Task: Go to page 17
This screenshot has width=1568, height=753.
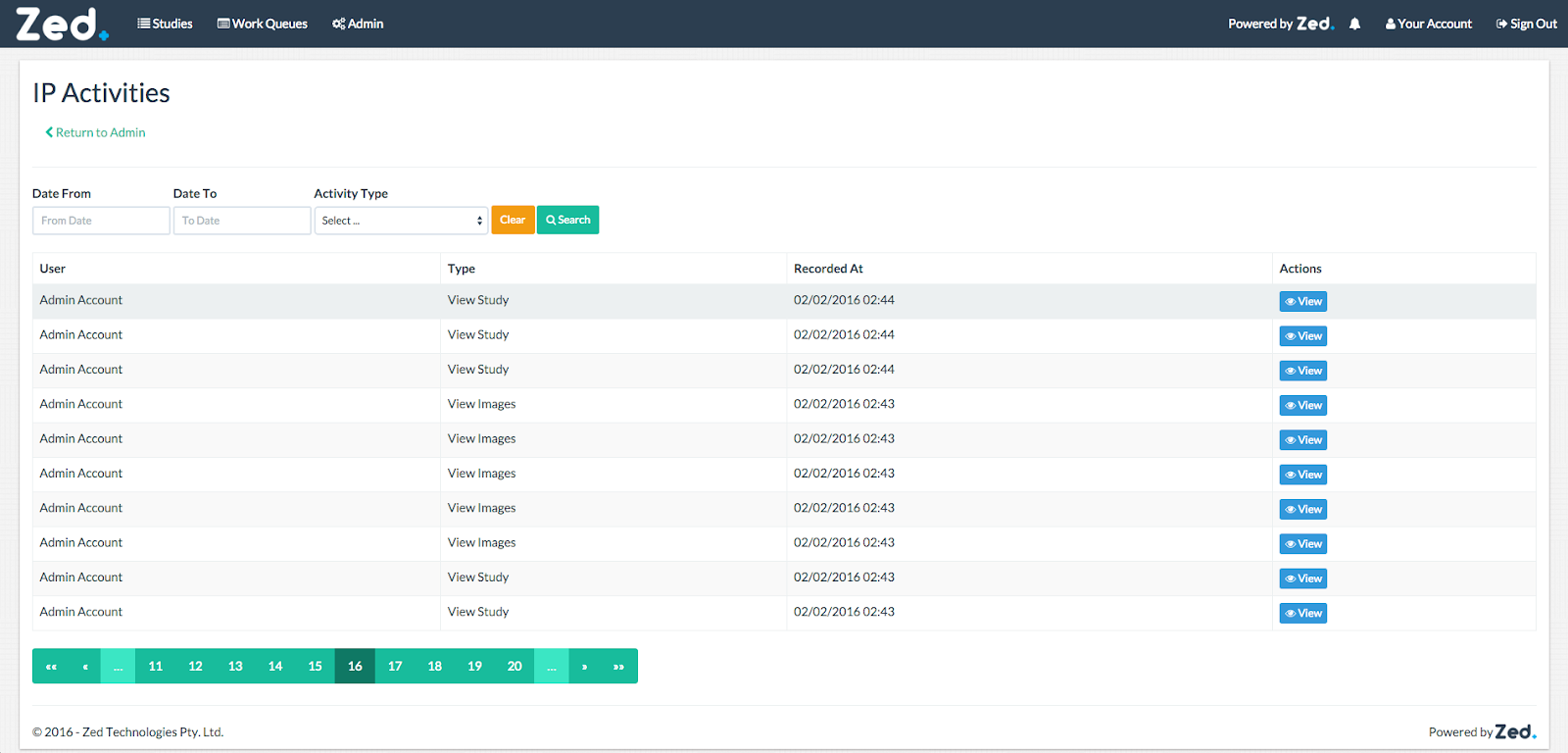Action: [x=395, y=666]
